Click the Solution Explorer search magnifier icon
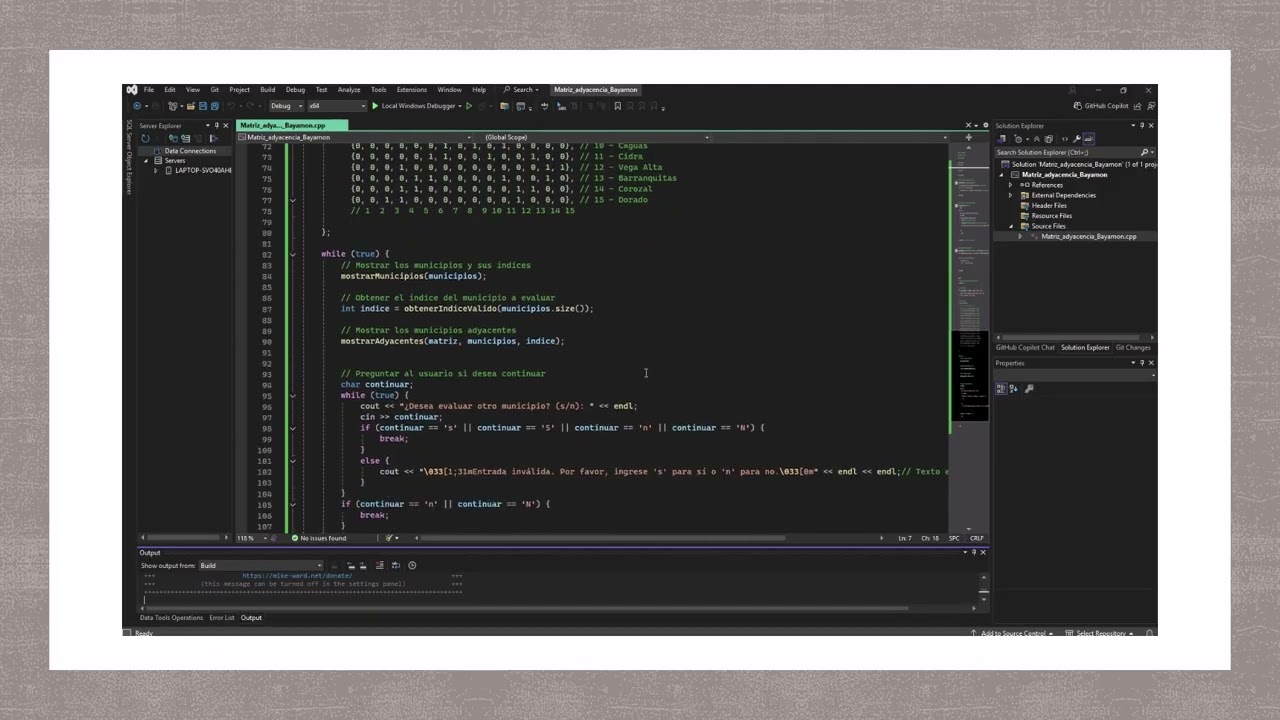 click(x=1144, y=152)
